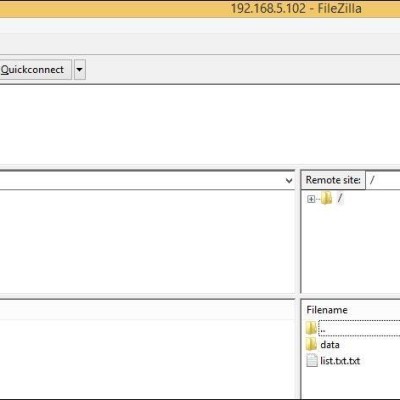The width and height of the screenshot is (400, 400).
Task: Click the data folder icon
Action: (x=311, y=344)
